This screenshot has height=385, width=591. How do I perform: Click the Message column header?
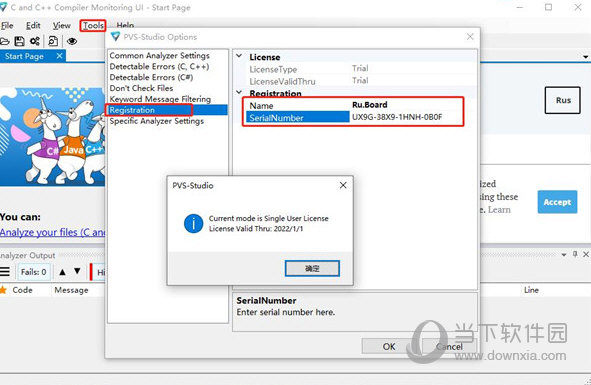point(71,290)
